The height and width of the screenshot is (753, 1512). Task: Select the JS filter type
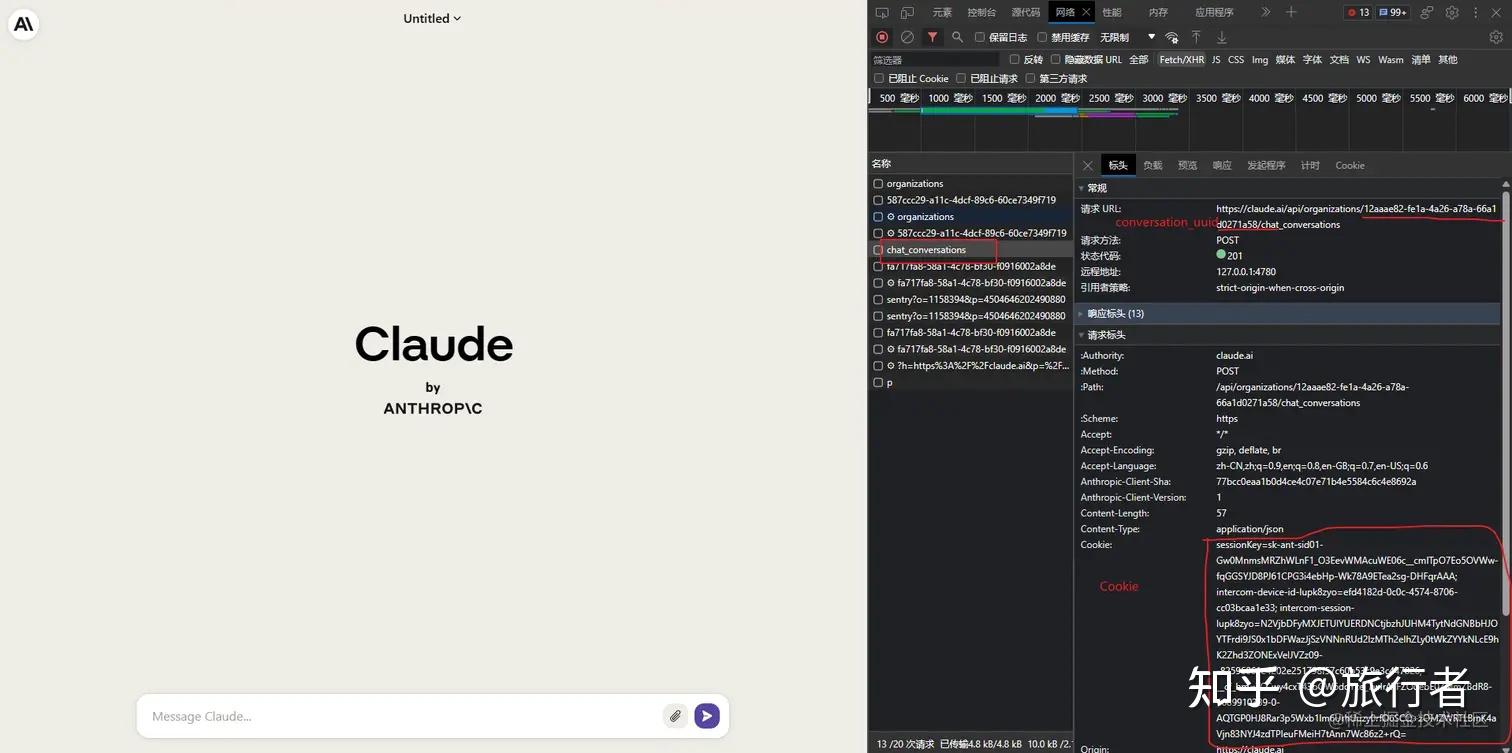click(x=1216, y=60)
